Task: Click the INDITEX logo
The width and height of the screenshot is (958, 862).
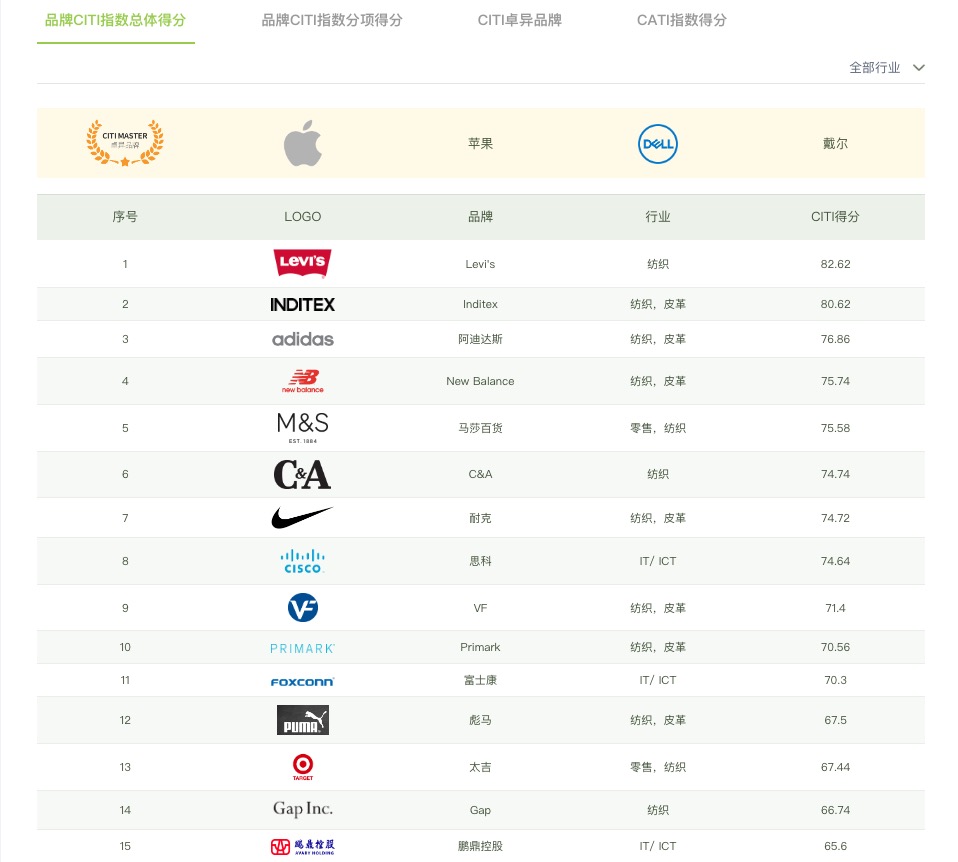Action: (302, 304)
